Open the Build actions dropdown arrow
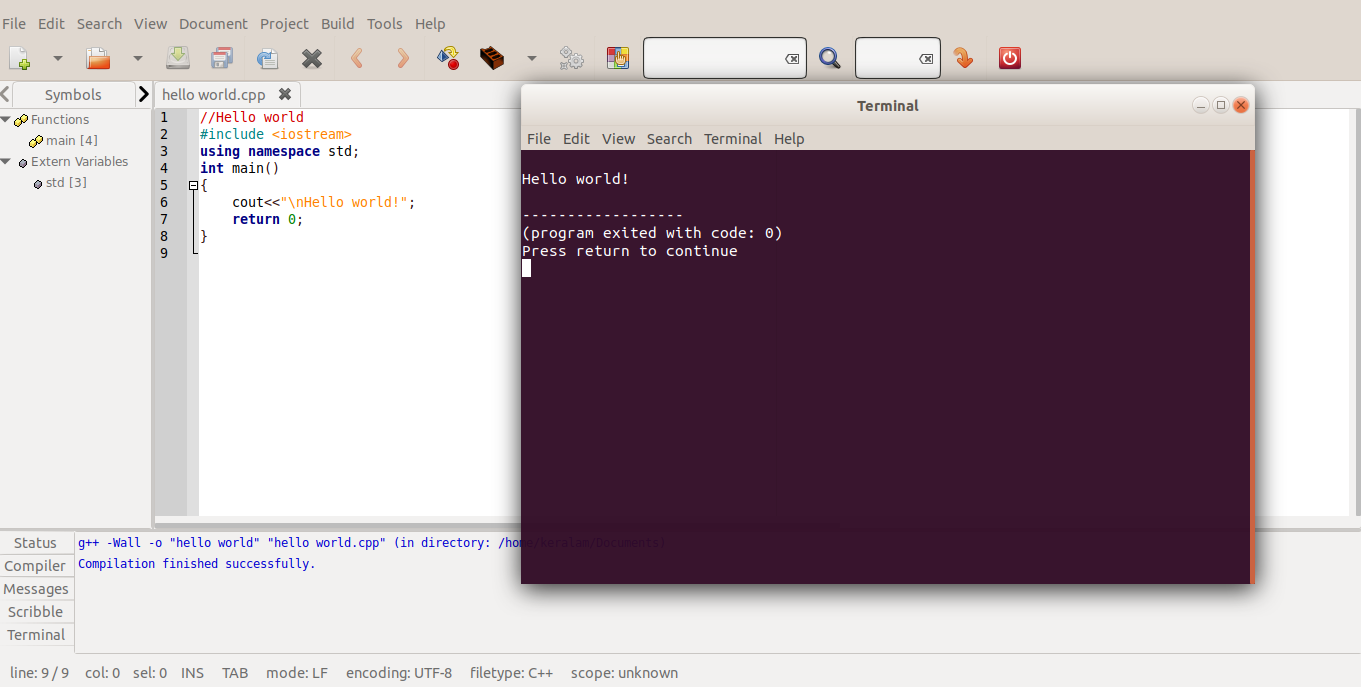 (532, 58)
